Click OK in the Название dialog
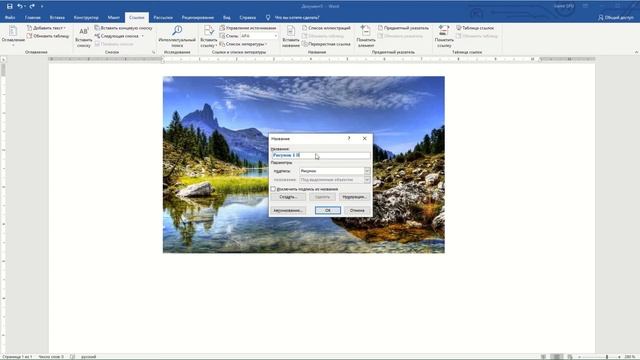 point(328,211)
